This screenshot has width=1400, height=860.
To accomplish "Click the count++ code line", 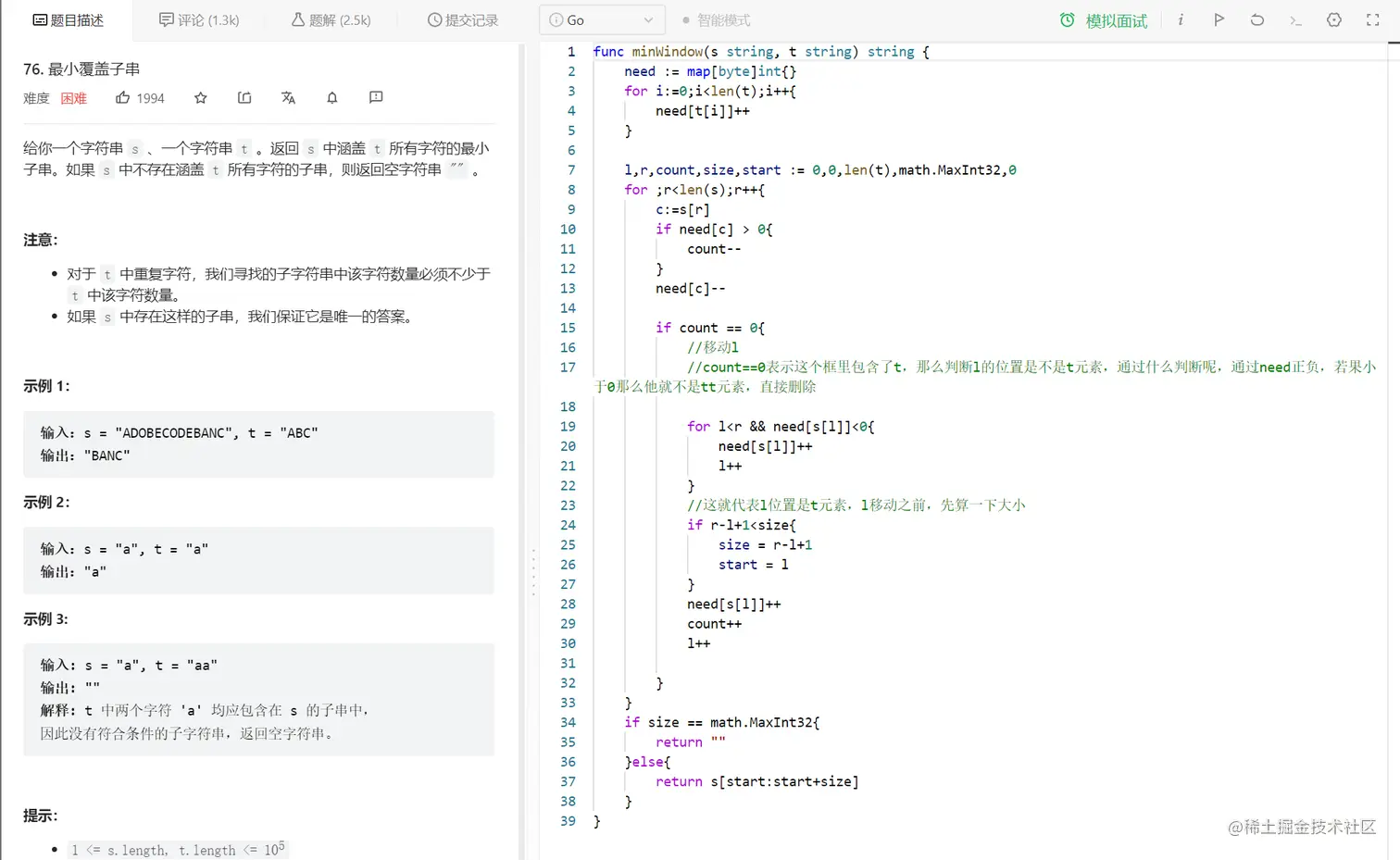I will [x=714, y=624].
